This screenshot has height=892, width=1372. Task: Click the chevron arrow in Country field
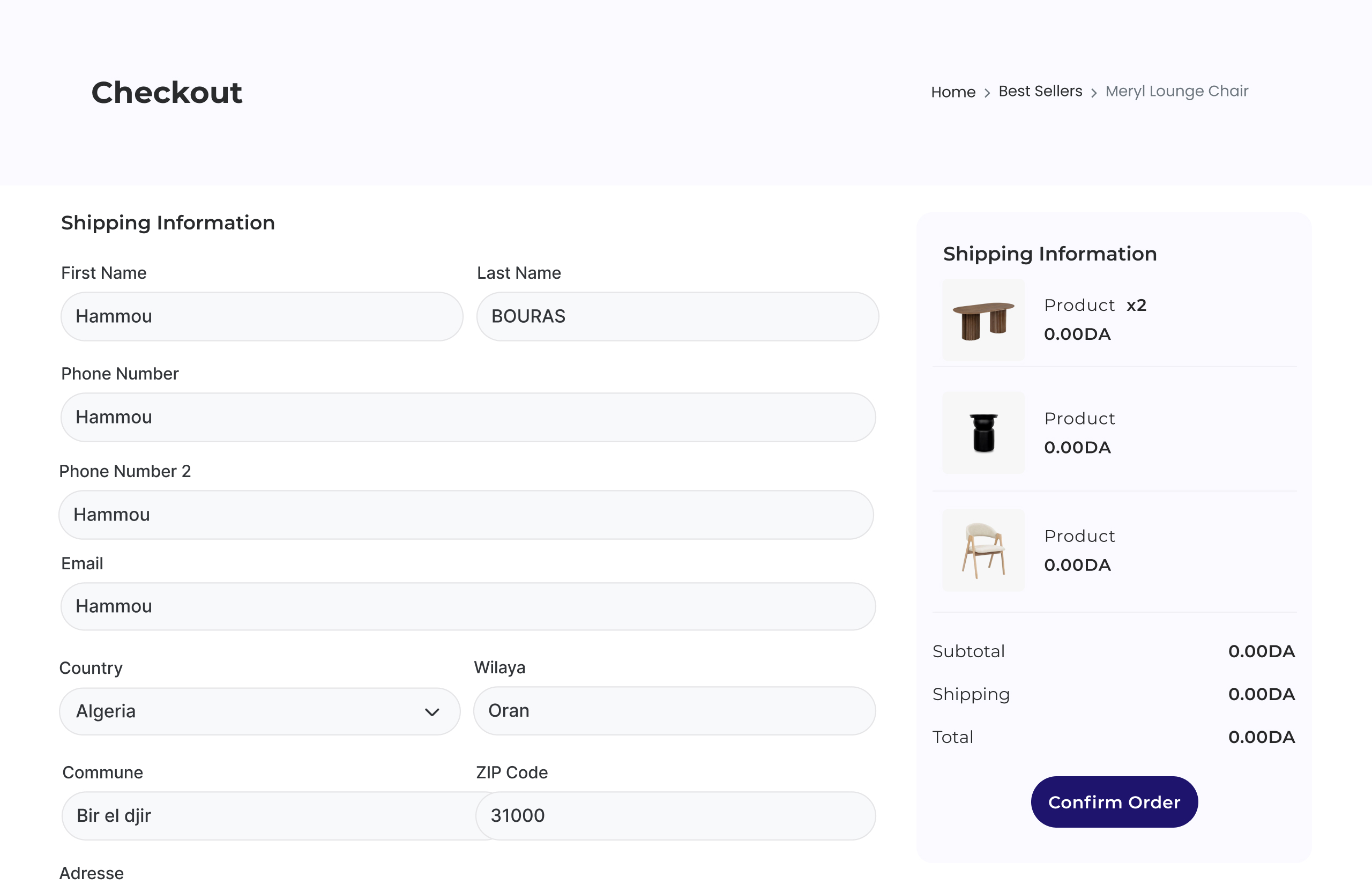(432, 711)
